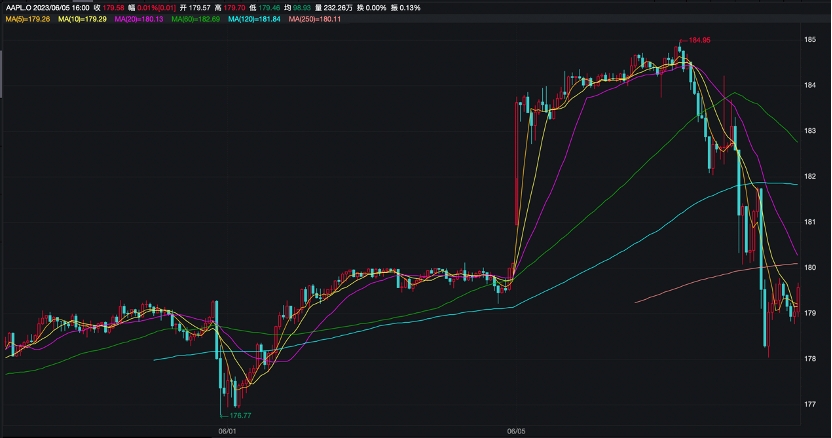Viewport: 832px width, 438px height.
Task: Click the 179 price axis label
Action: click(x=810, y=313)
